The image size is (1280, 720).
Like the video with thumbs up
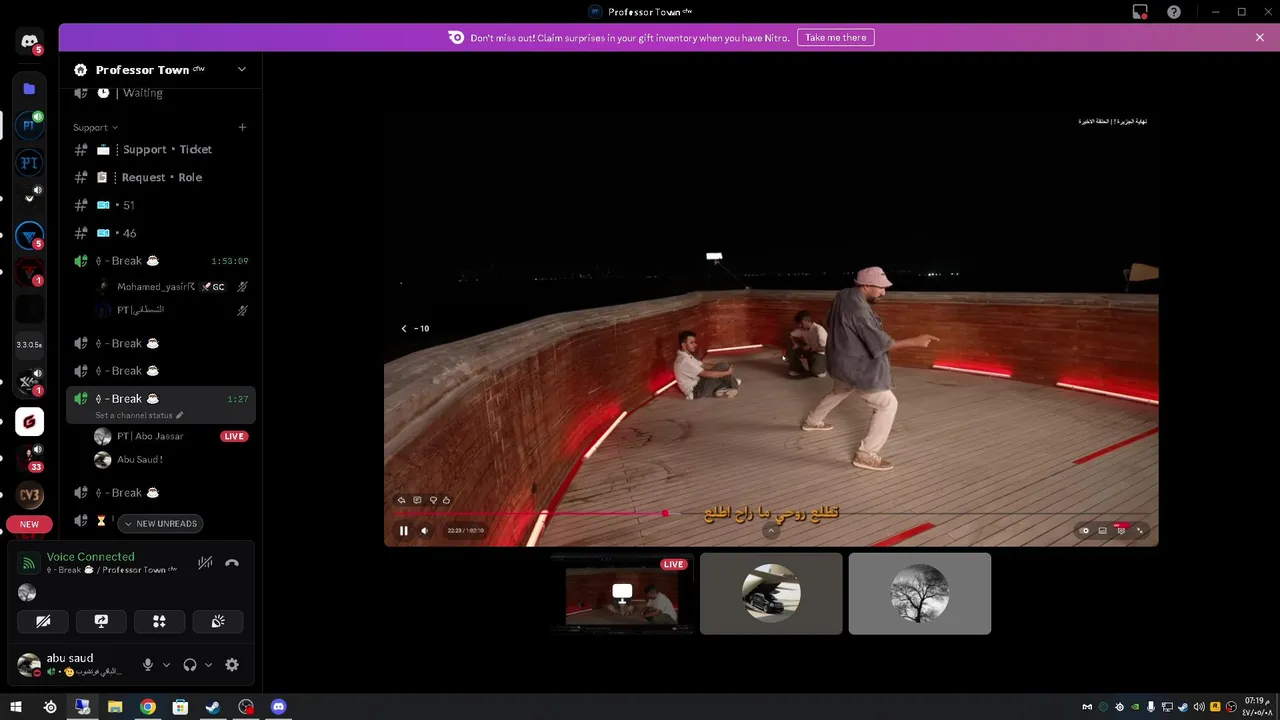tap(446, 500)
